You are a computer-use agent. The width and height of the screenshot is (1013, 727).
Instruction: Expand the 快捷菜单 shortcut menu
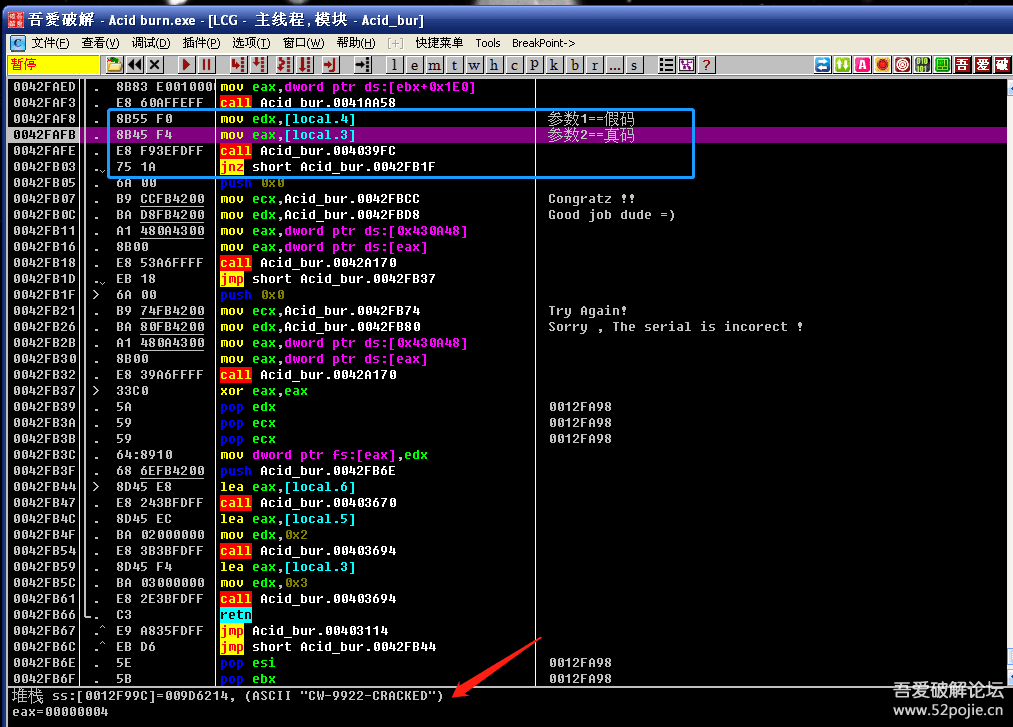[x=439, y=43]
